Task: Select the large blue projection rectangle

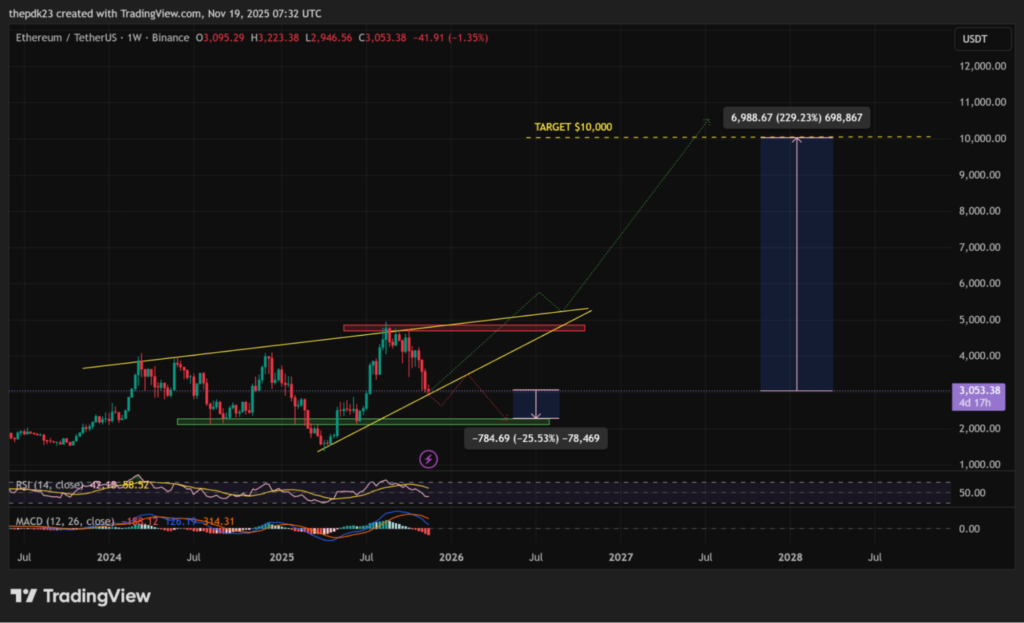Action: [796, 264]
